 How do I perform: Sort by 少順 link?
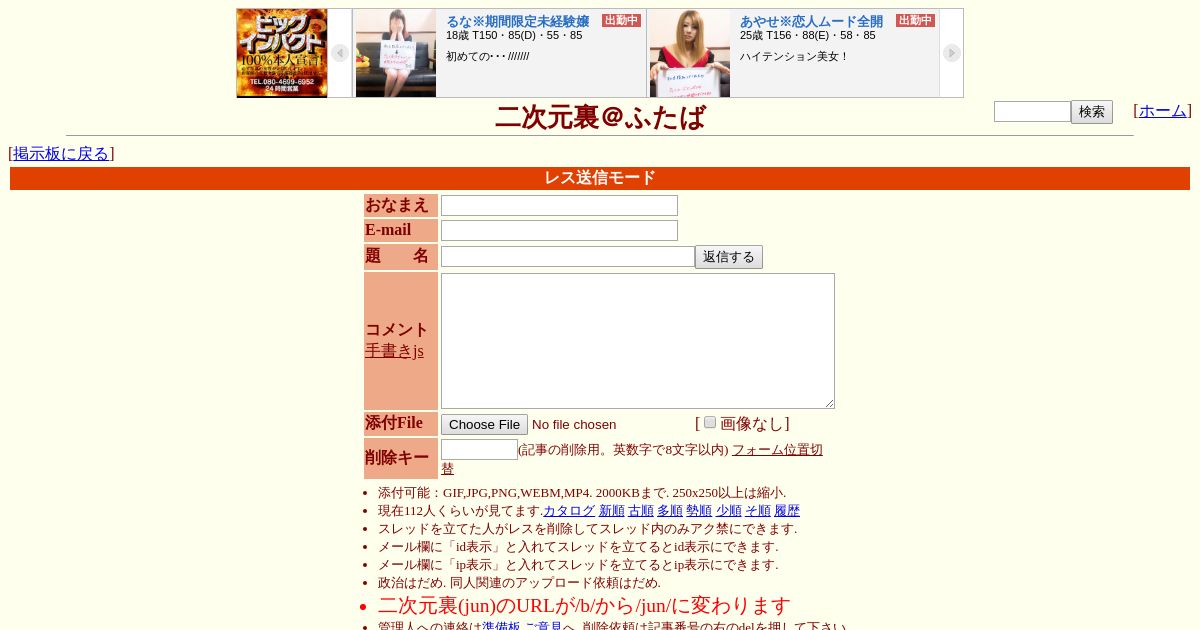click(728, 511)
